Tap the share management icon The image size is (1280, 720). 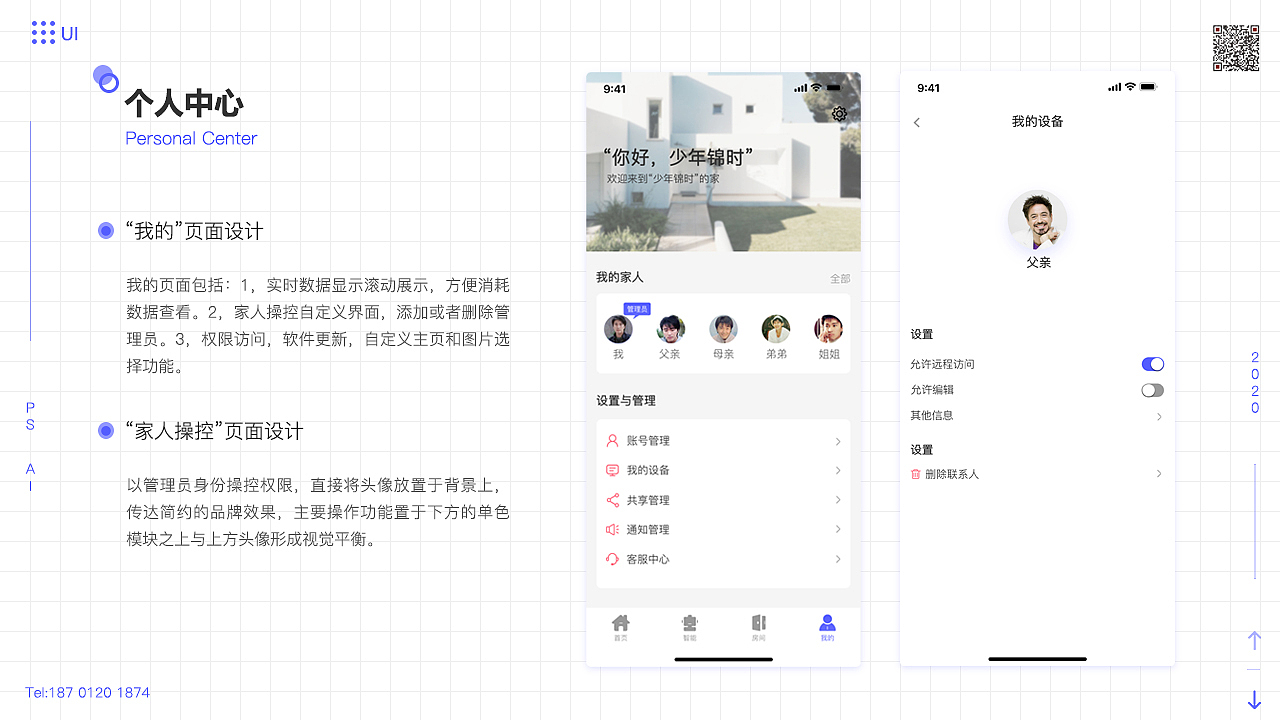click(x=612, y=500)
